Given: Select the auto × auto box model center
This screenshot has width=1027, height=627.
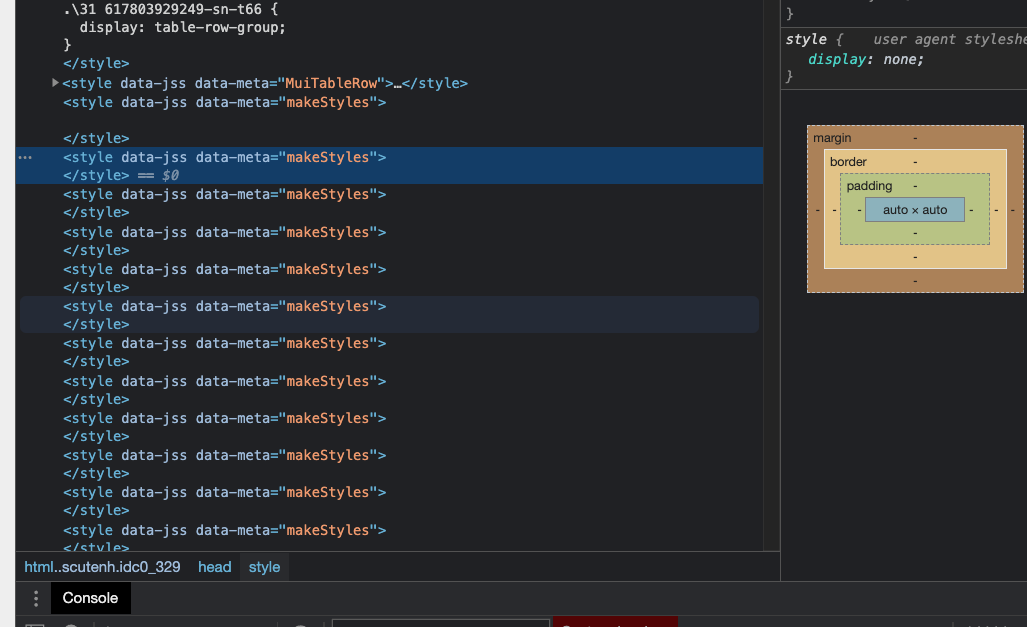Looking at the screenshot, I should [914, 209].
